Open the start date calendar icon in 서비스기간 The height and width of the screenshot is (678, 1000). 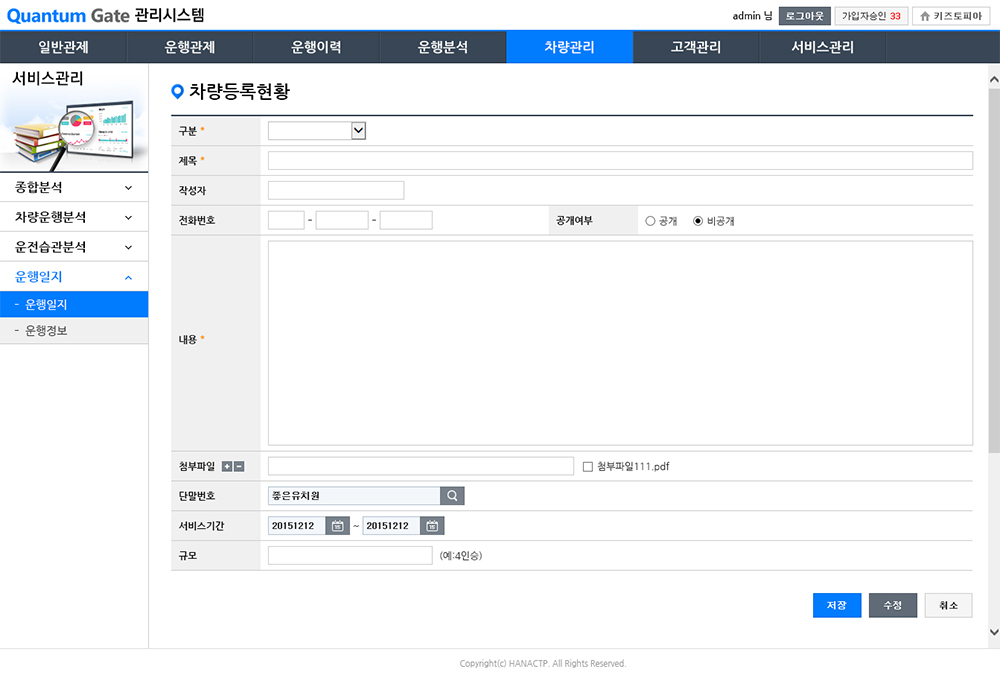pos(337,526)
